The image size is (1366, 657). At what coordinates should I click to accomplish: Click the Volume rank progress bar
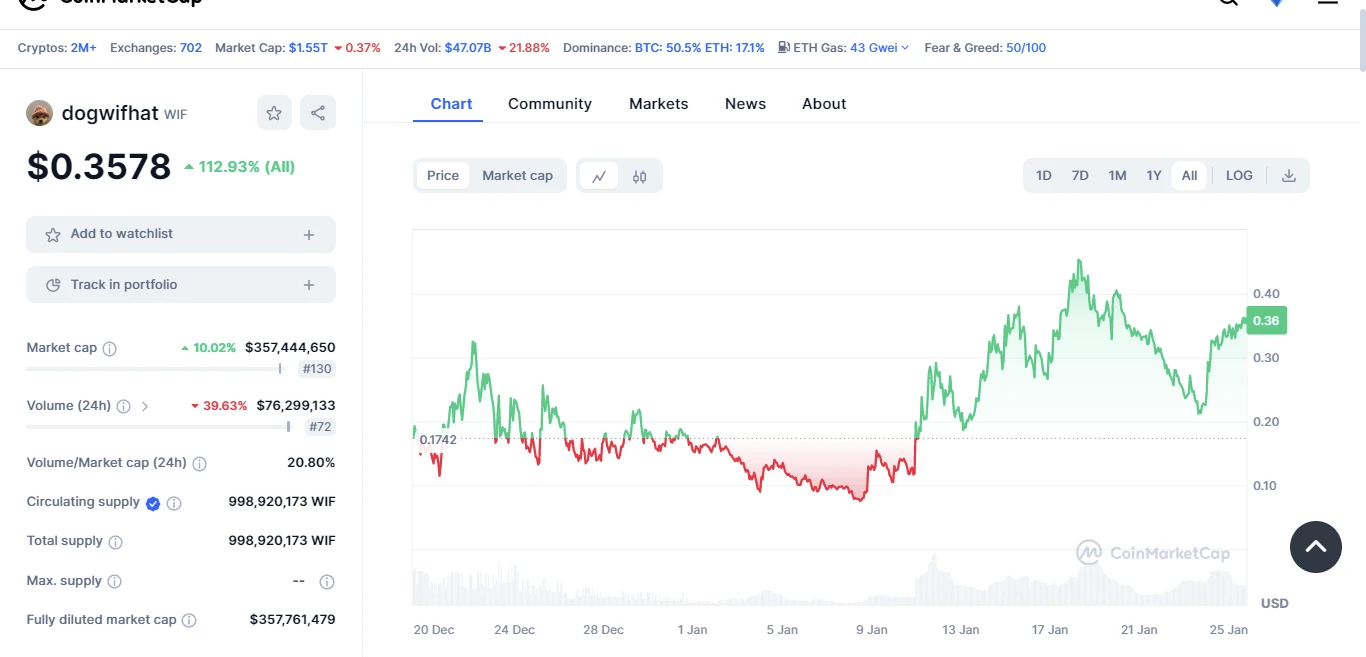point(159,427)
